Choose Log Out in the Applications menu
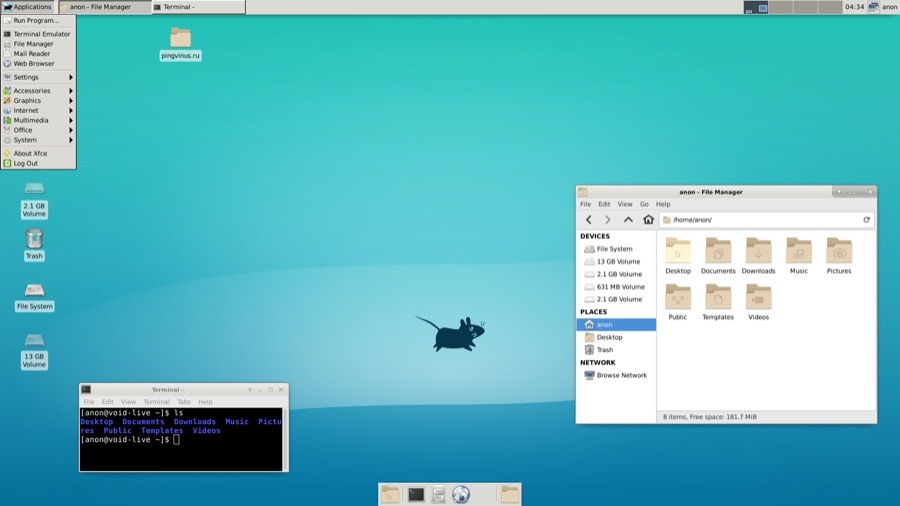The width and height of the screenshot is (900, 506). click(38, 164)
